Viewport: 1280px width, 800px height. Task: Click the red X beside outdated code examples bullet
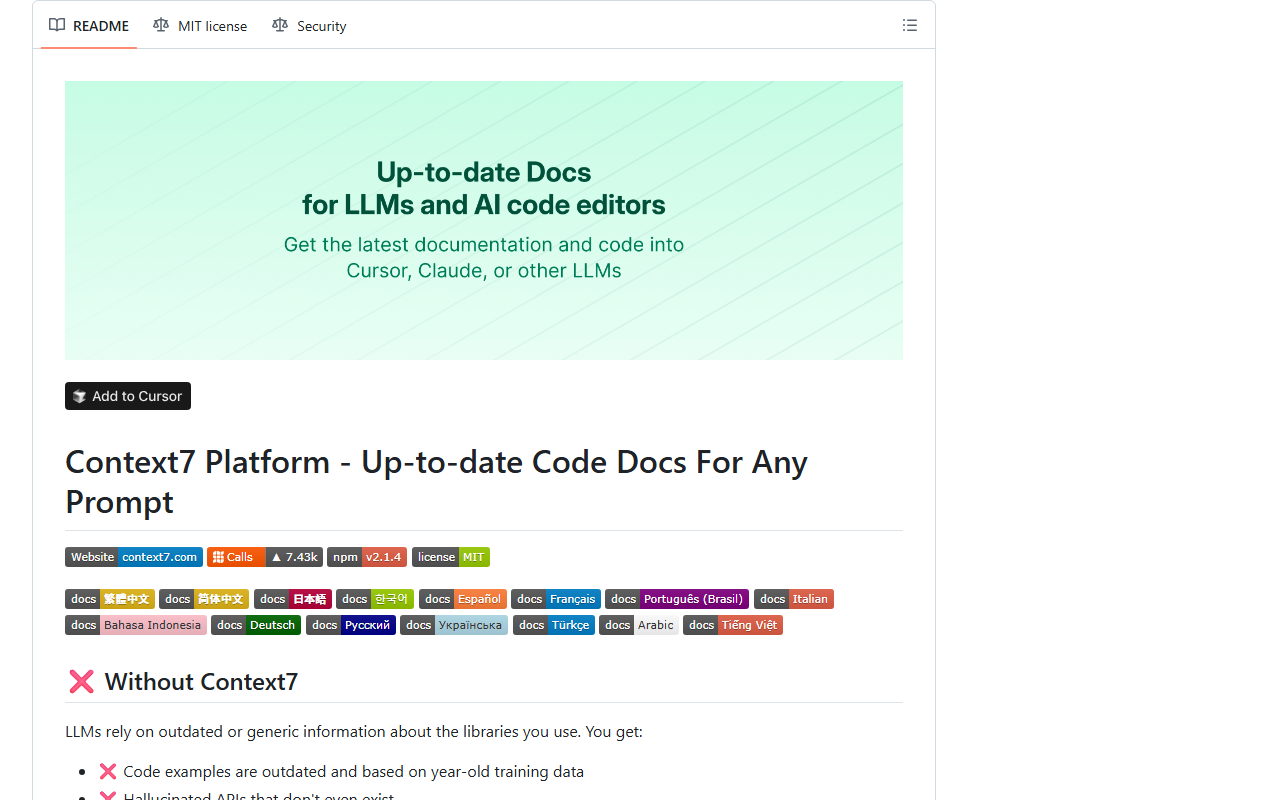click(x=107, y=771)
